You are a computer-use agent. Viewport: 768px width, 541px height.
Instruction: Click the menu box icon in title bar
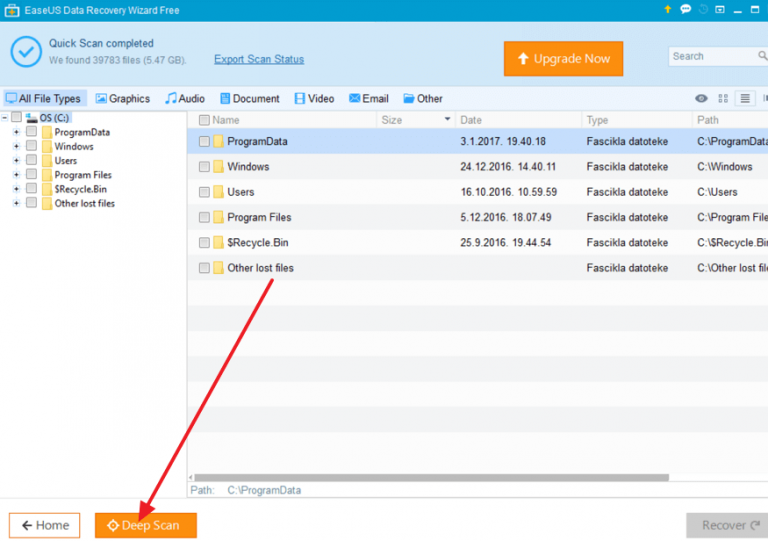point(720,9)
